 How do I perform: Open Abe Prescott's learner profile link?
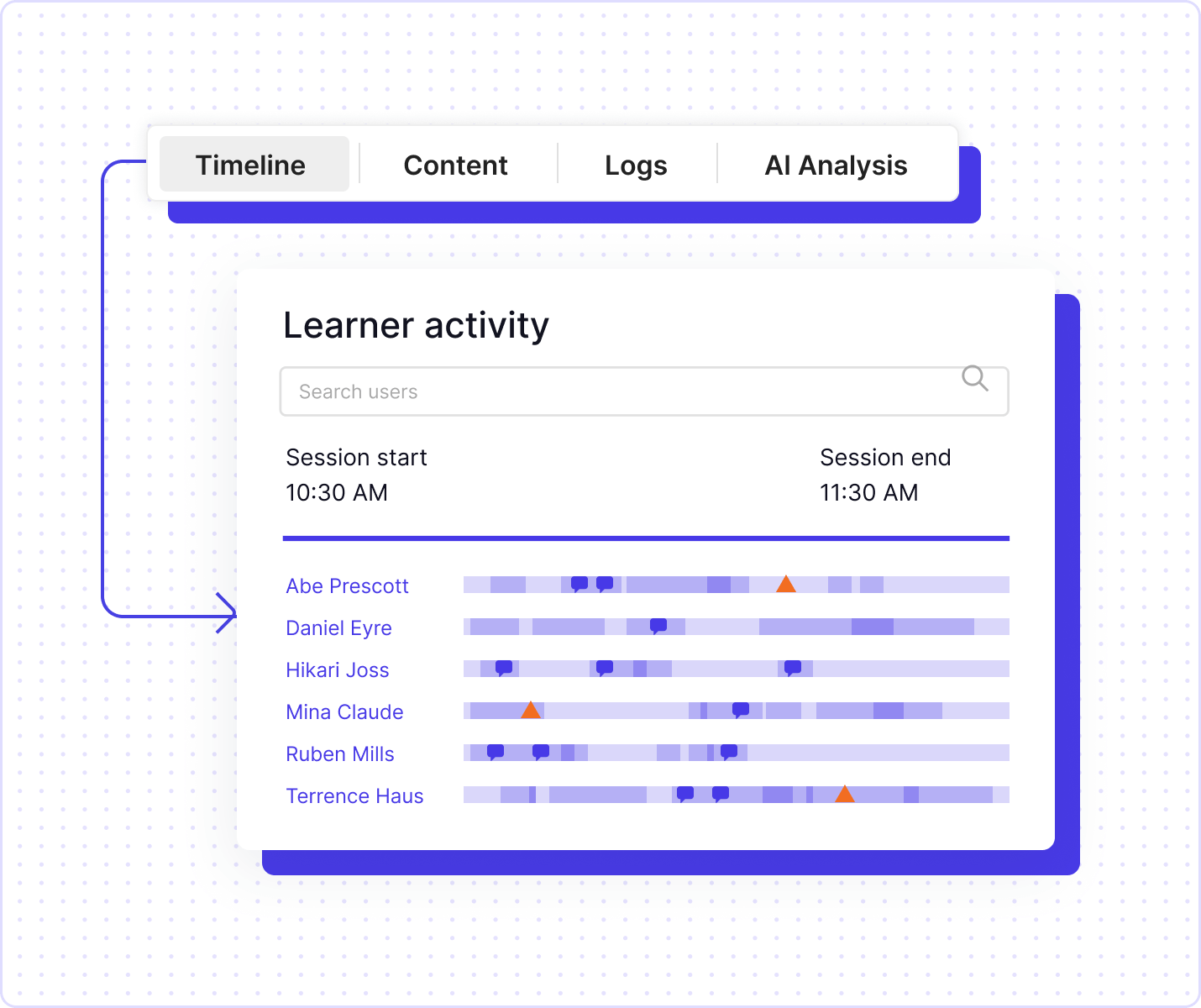[x=347, y=585]
